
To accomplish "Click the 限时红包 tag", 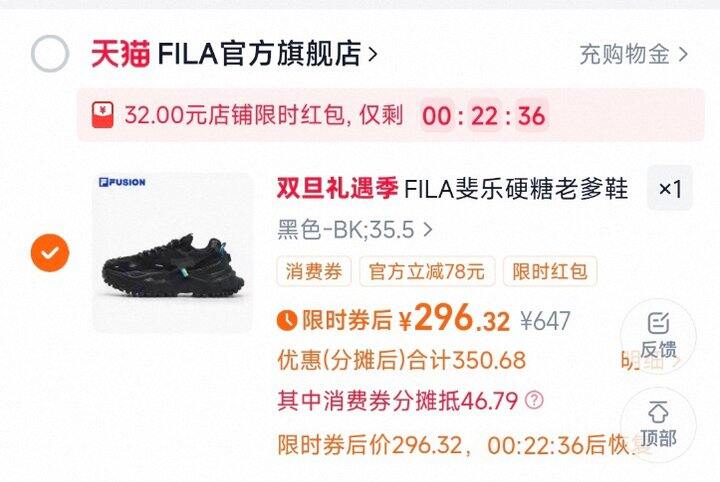I will (x=550, y=271).
